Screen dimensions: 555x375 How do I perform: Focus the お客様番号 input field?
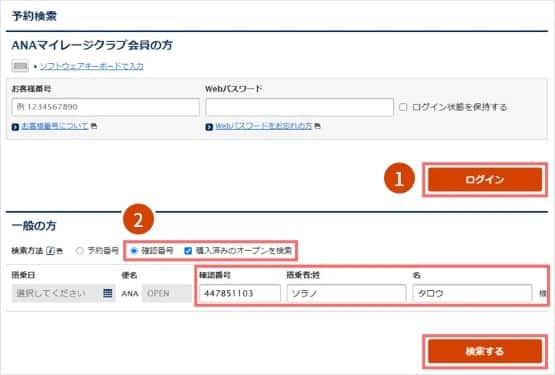[x=105, y=107]
